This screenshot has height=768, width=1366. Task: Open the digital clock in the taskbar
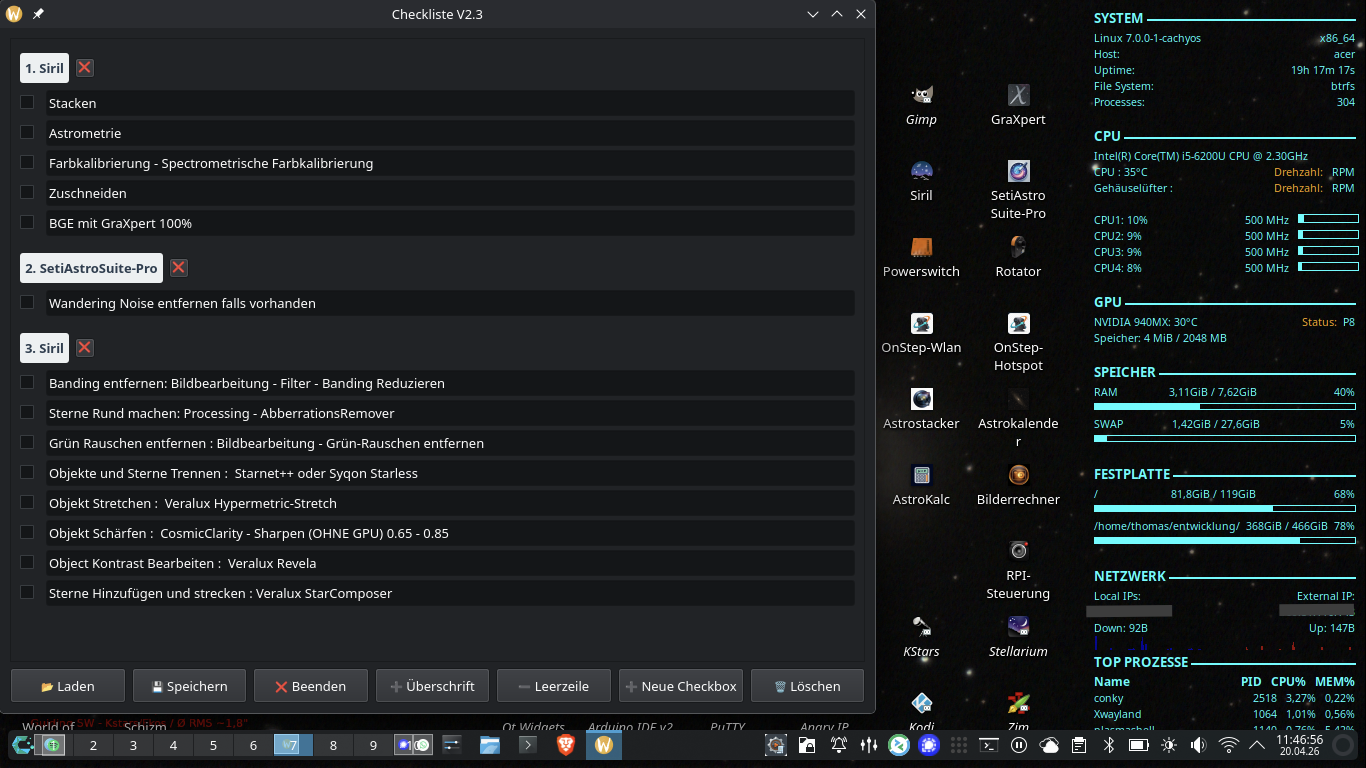[1300, 745]
